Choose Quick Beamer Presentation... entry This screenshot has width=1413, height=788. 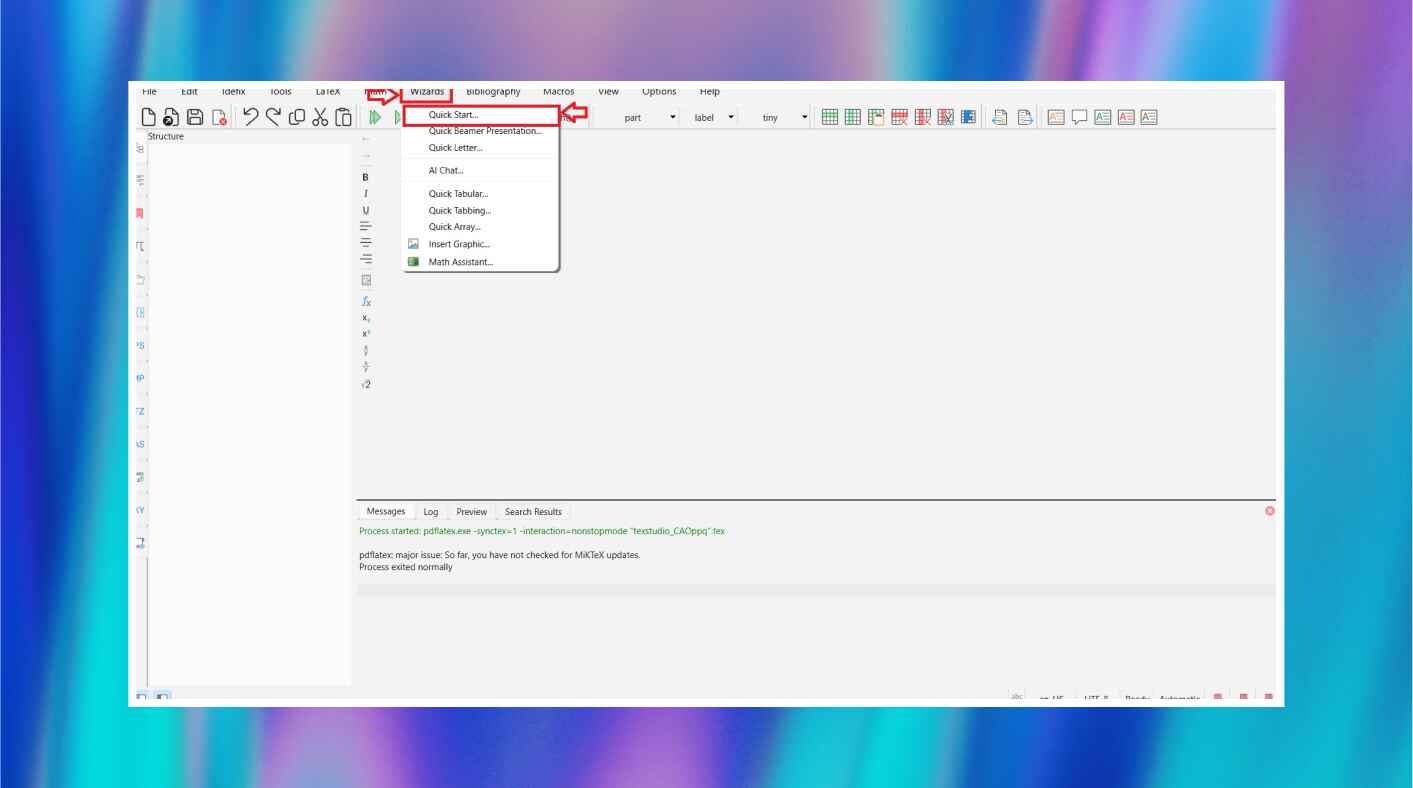tap(480, 131)
